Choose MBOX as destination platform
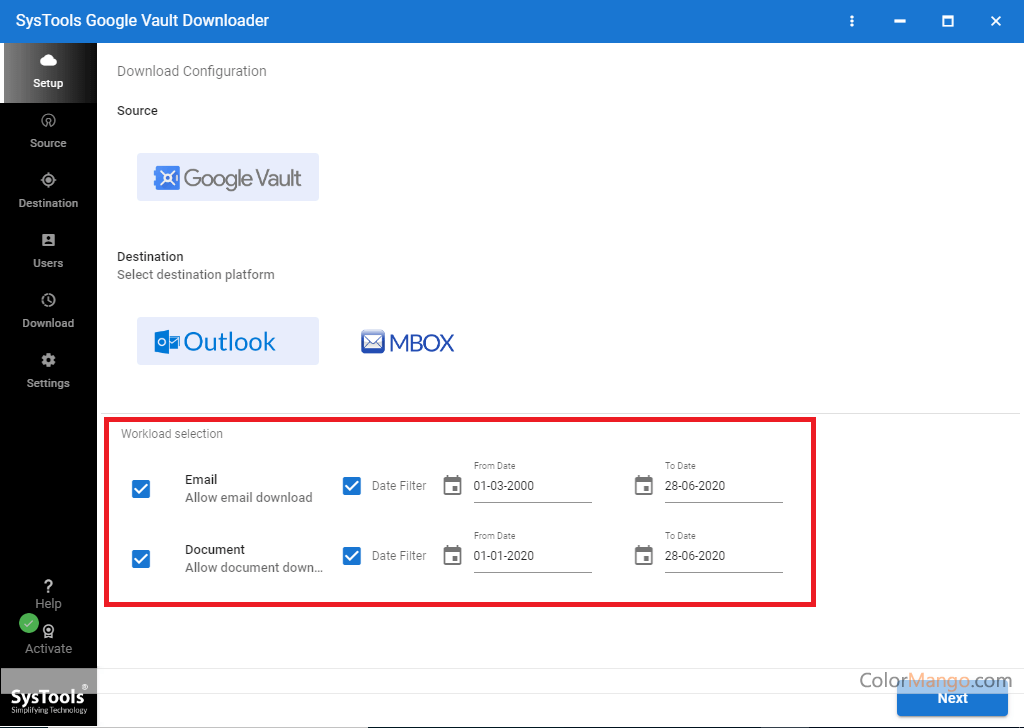The height and width of the screenshot is (728, 1024). coord(408,343)
